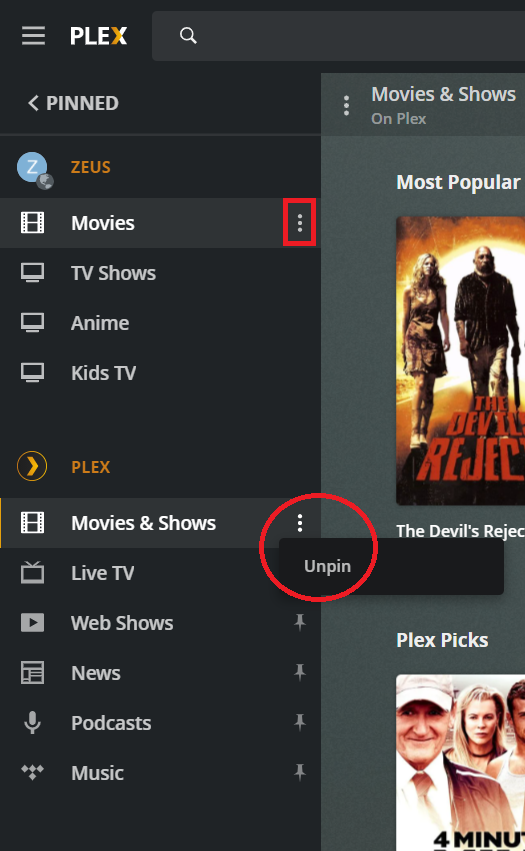The image size is (525, 851).
Task: Open the TV Shows library
Action: (160, 273)
